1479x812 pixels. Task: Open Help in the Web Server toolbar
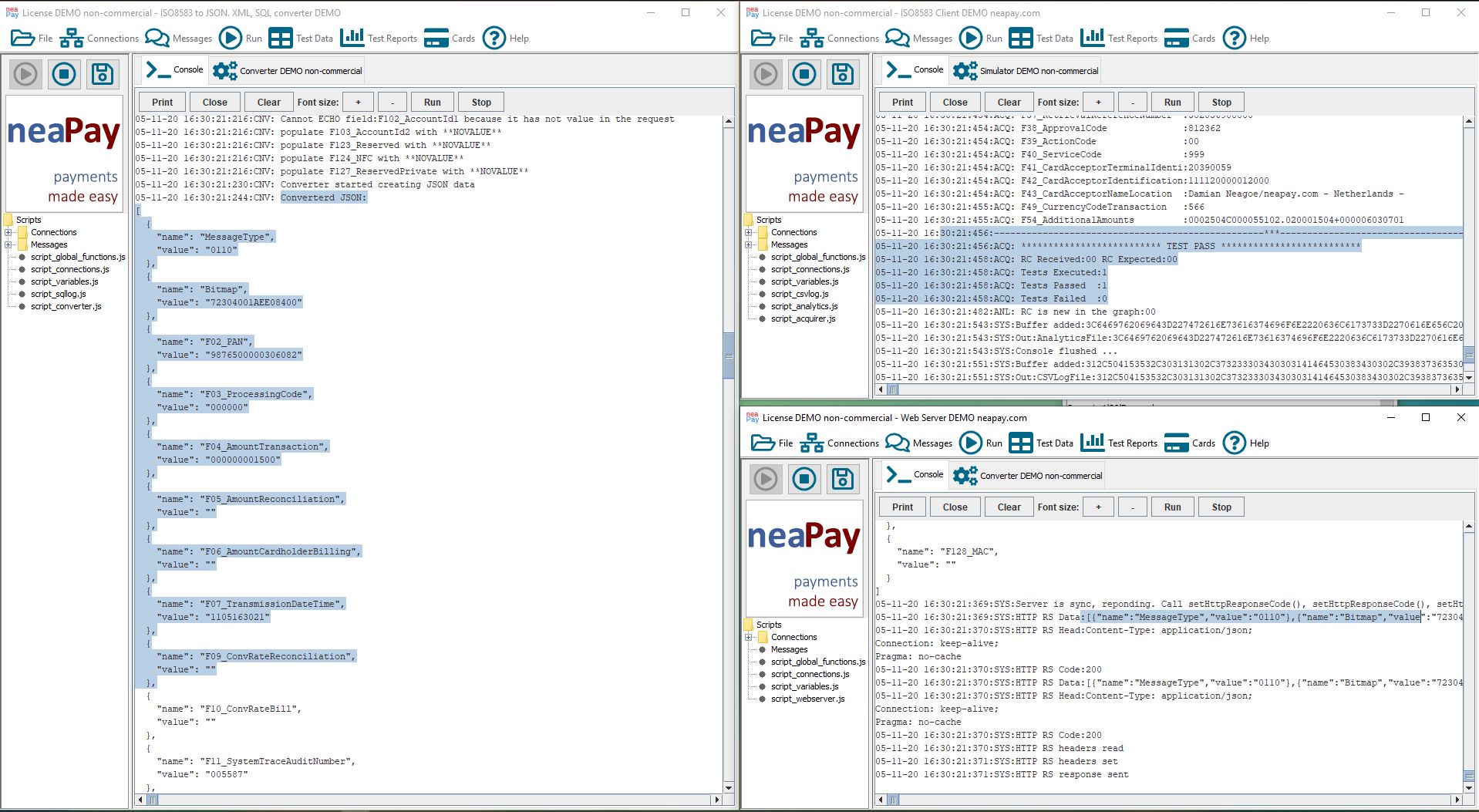(x=1246, y=443)
